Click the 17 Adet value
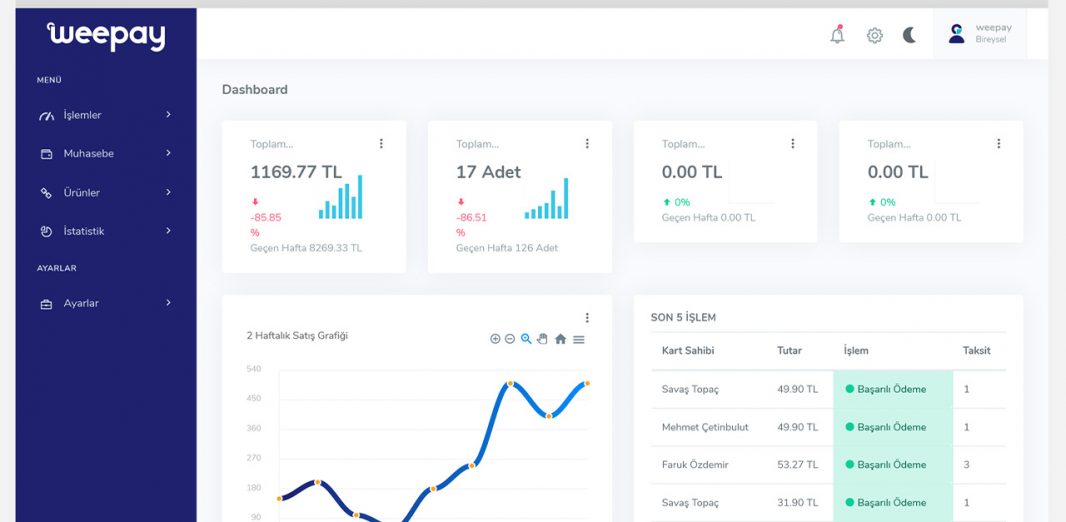Screen dimensions: 1066x522 [488, 172]
